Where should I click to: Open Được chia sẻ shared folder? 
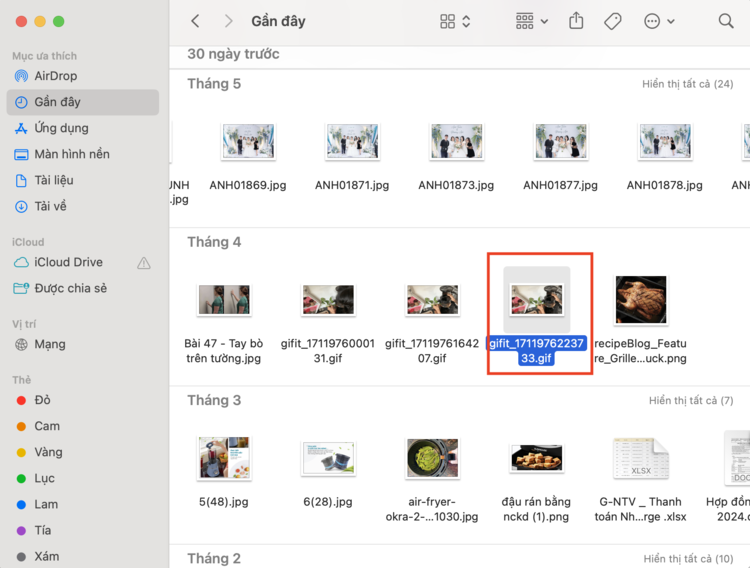click(x=83, y=288)
